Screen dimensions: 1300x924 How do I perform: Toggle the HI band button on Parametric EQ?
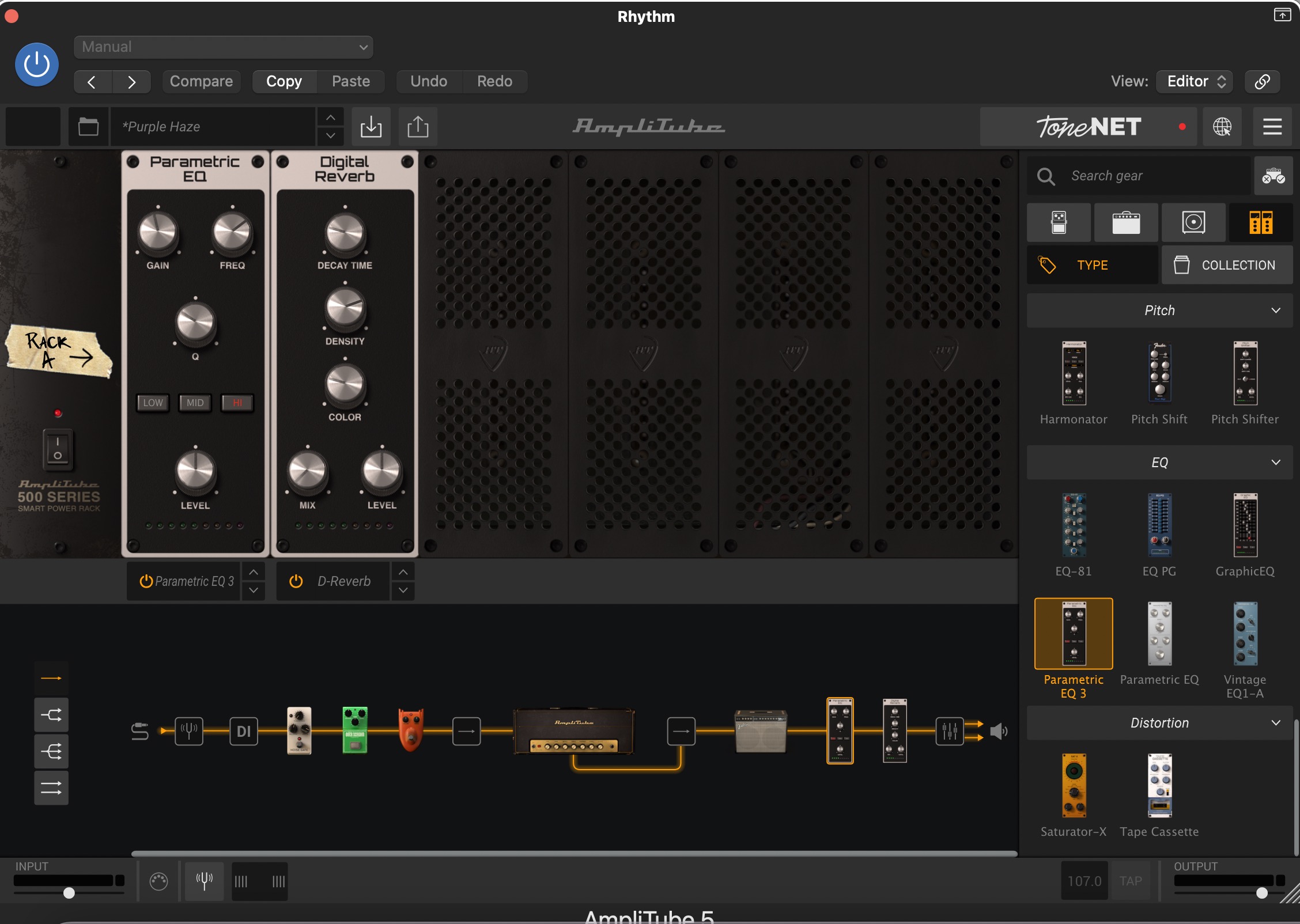[x=237, y=403]
